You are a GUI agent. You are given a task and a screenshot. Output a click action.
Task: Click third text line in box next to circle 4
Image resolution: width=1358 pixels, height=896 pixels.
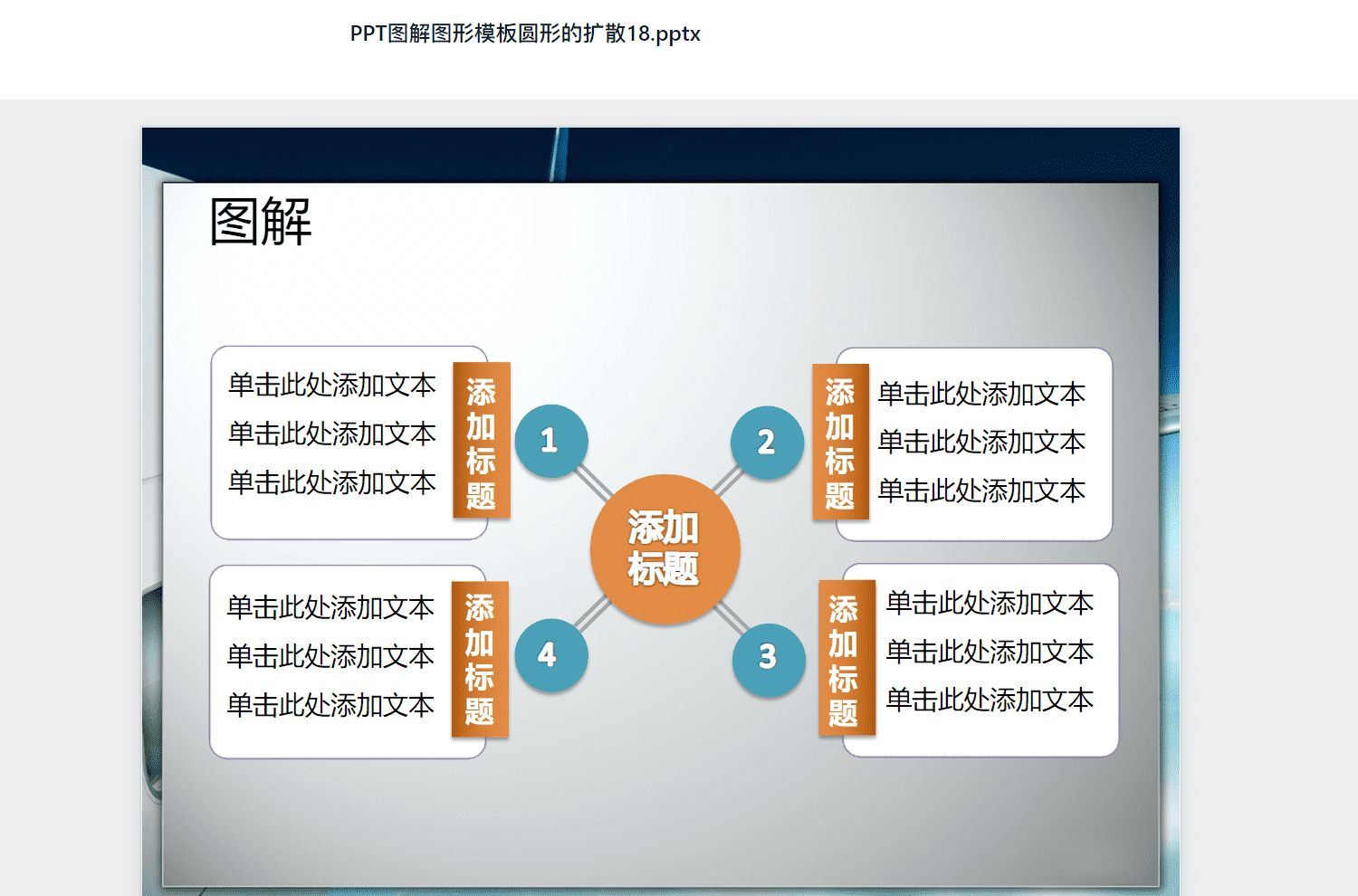(x=330, y=705)
